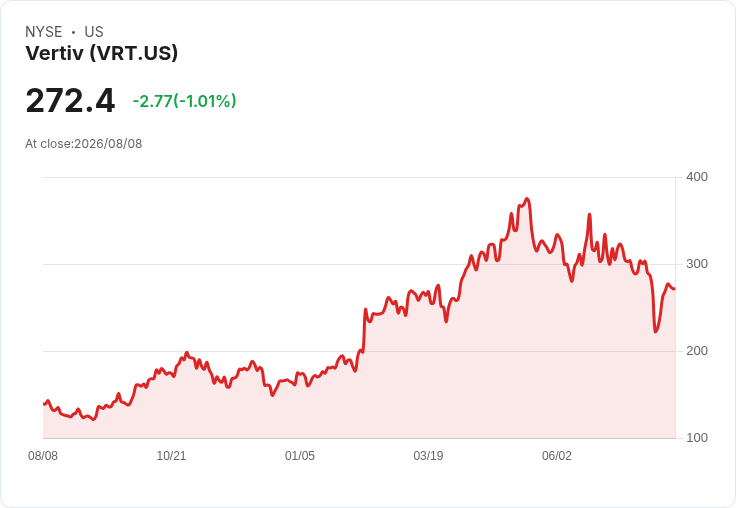Select the 01/05 date on x-axis
This screenshot has width=736, height=508.
[299, 456]
